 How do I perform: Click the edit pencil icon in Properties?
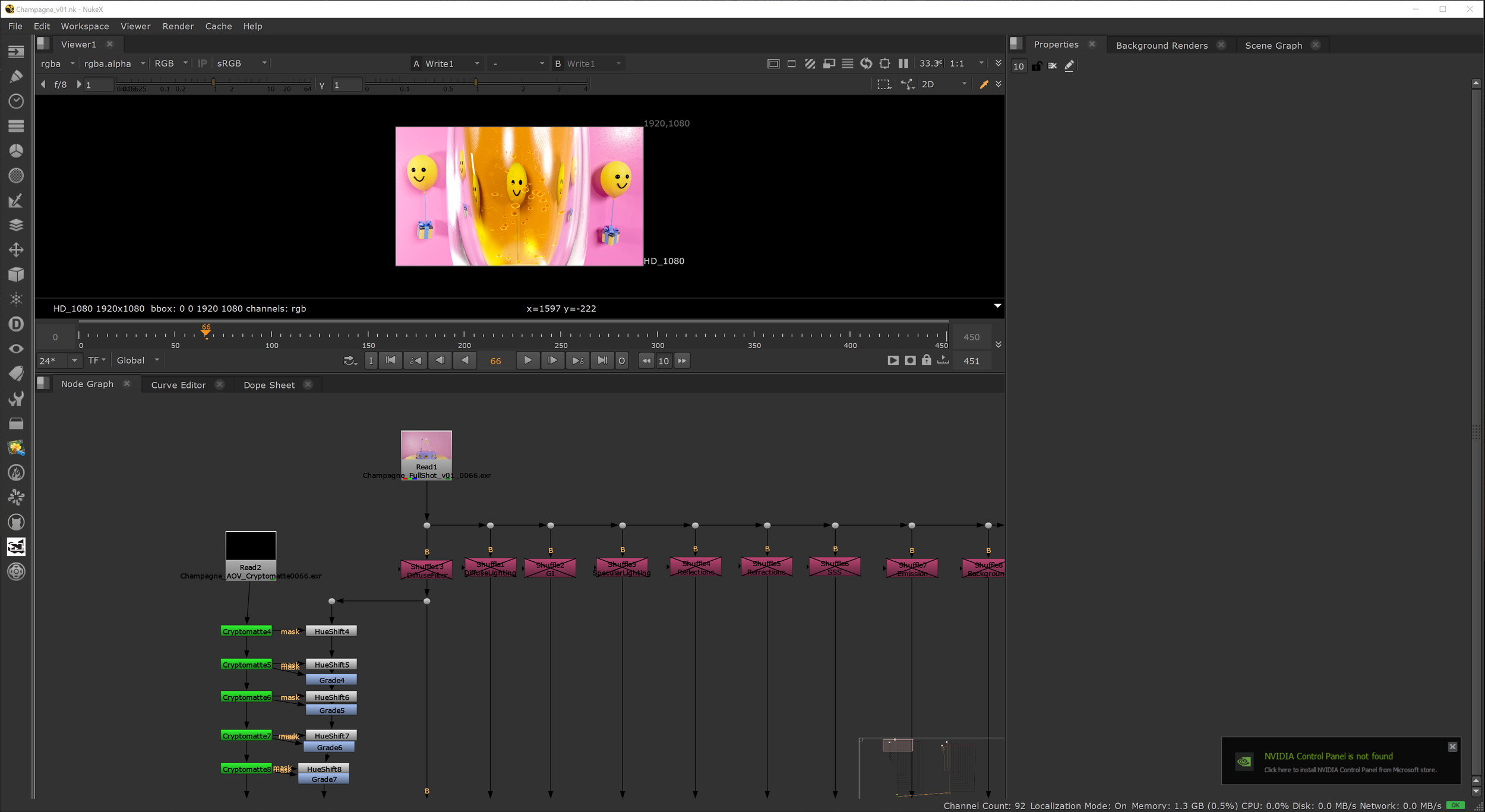tap(1069, 66)
